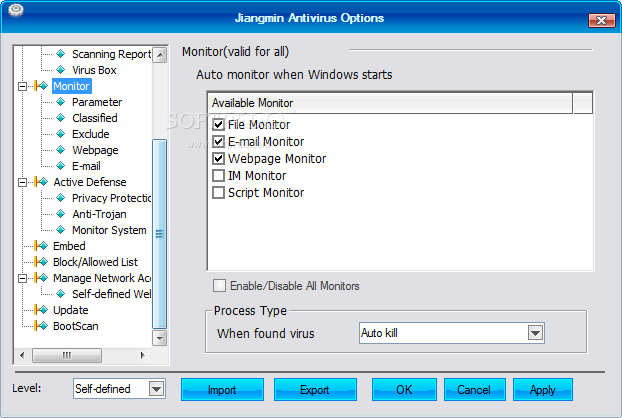Click the diamond icon beside Privacy Protection

(x=61, y=198)
